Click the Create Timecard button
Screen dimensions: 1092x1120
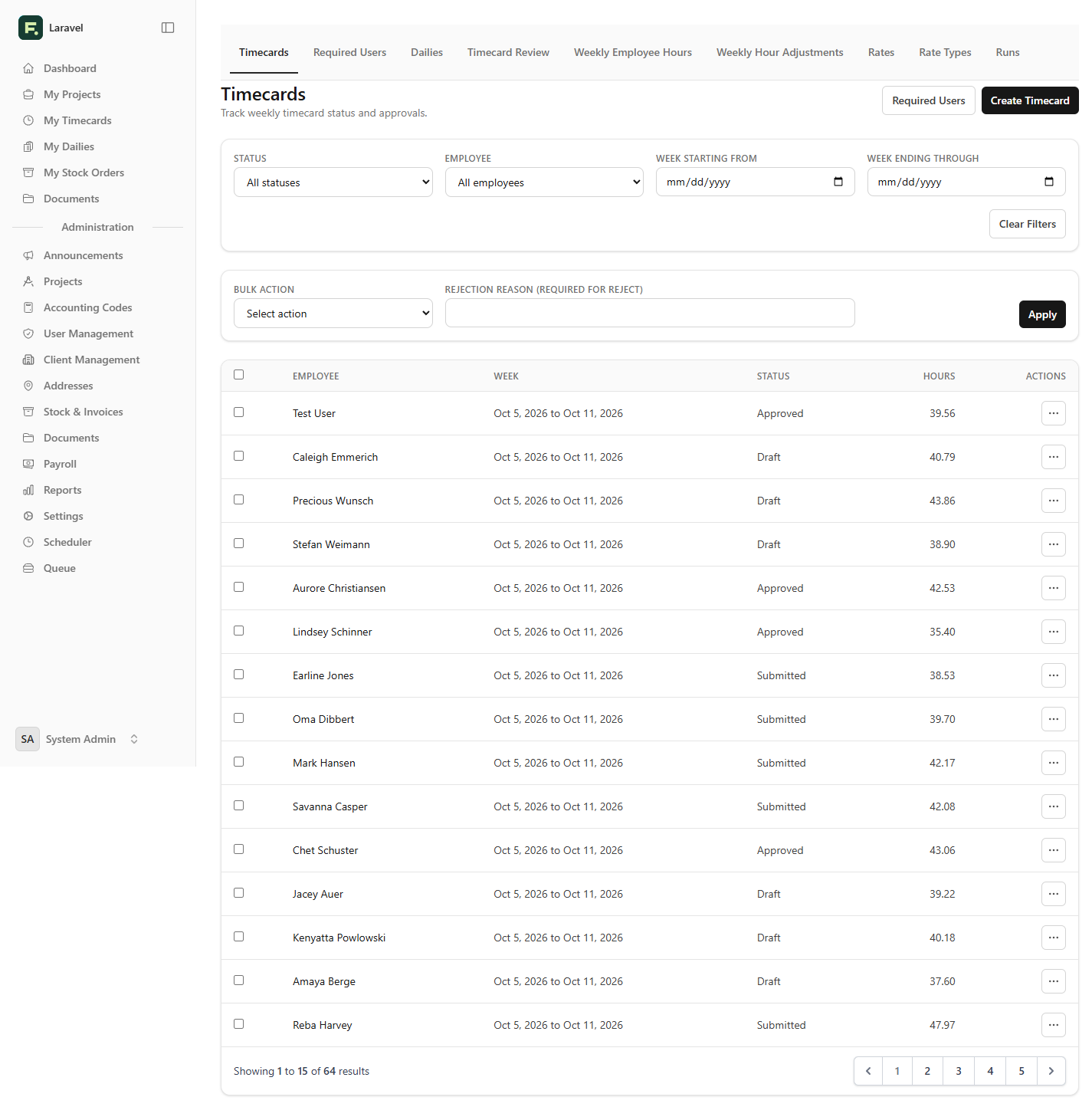tap(1030, 100)
